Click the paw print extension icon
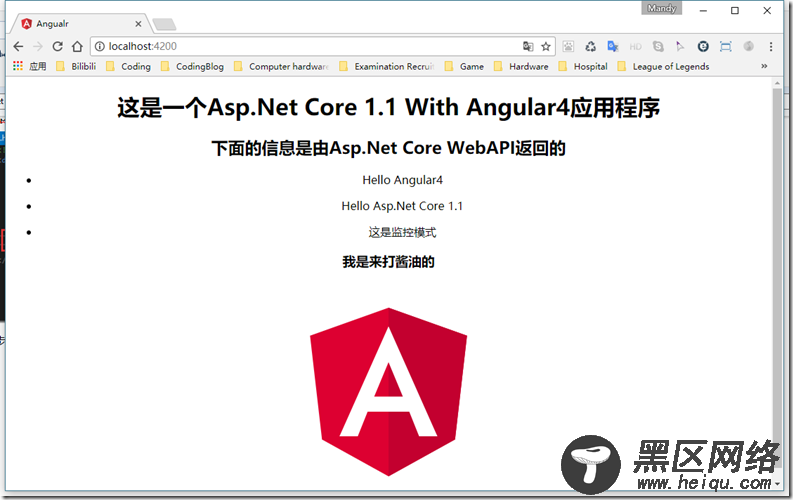This screenshot has height=500, width=793. pos(568,47)
